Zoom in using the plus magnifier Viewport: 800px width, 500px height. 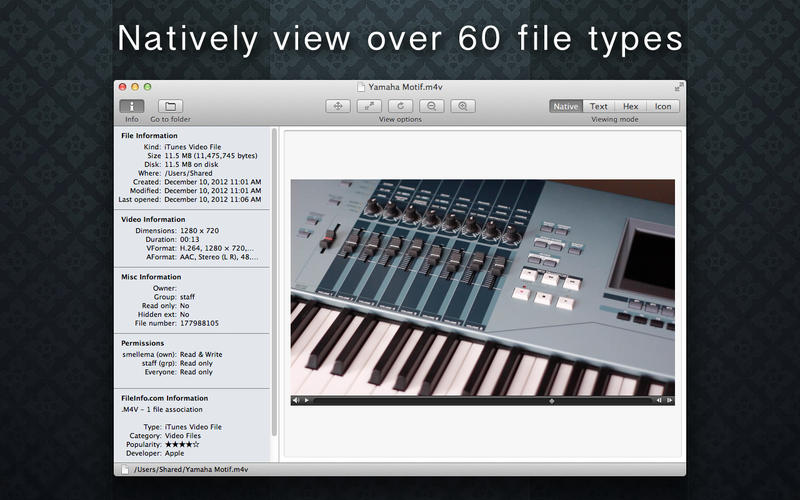tap(462, 106)
